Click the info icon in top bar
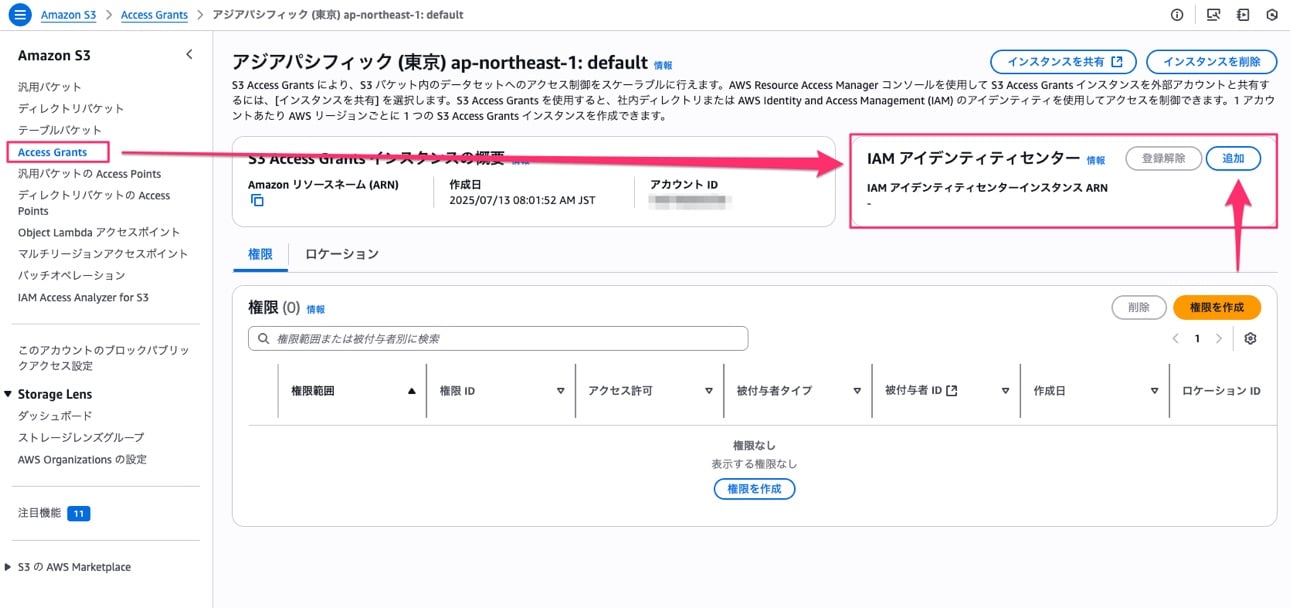Image resolution: width=1290 pixels, height=608 pixels. [1177, 15]
